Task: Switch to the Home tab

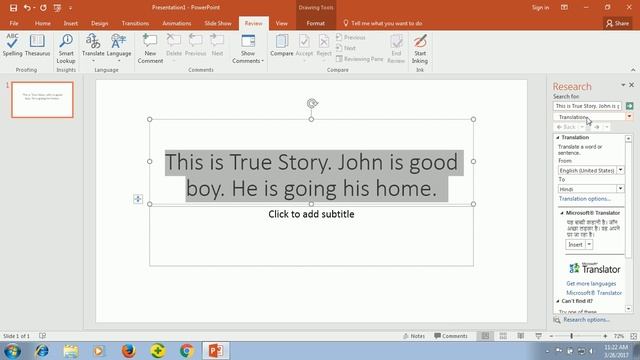Action: point(42,23)
